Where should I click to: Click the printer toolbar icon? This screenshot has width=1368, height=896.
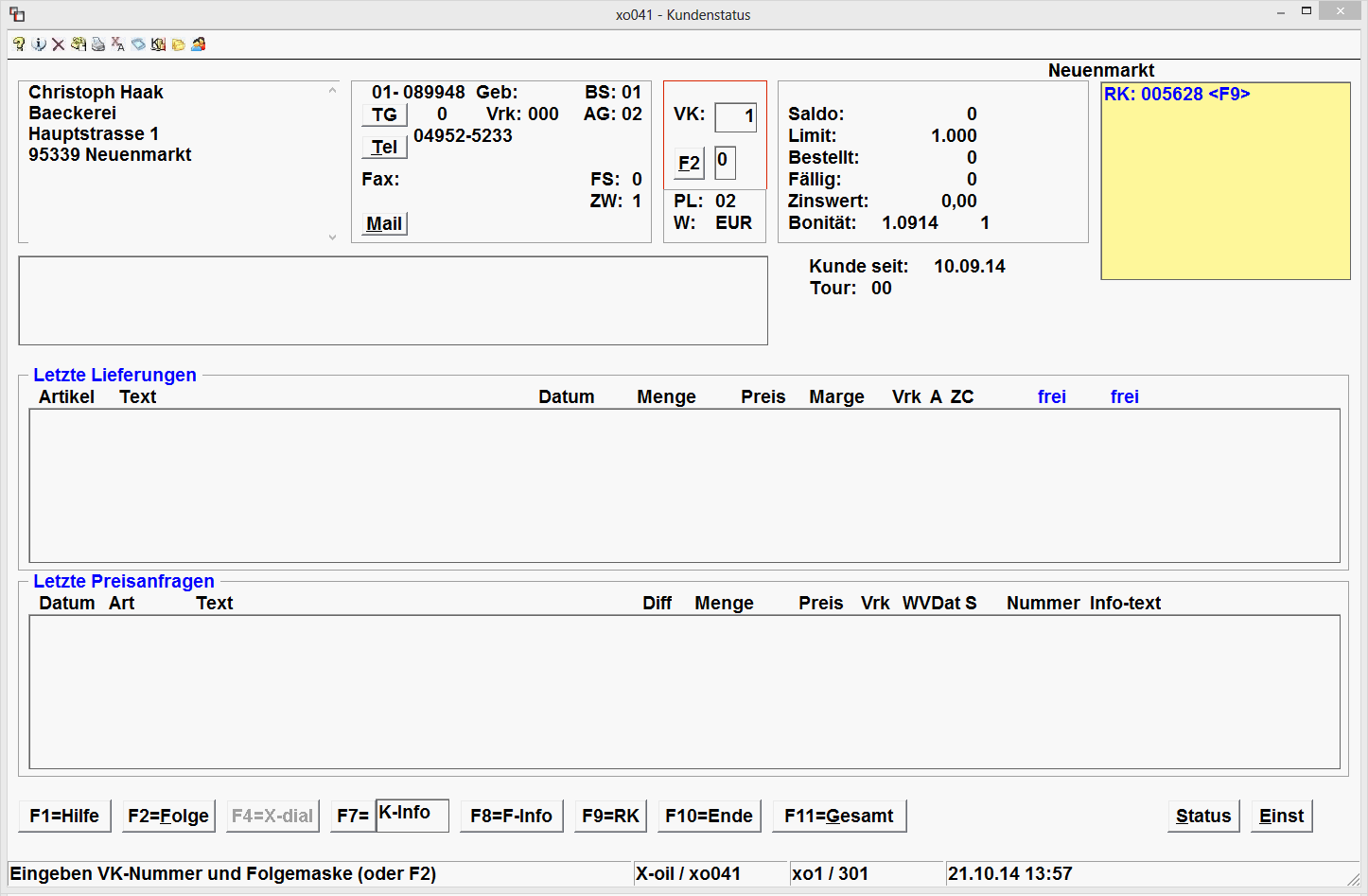click(x=98, y=44)
